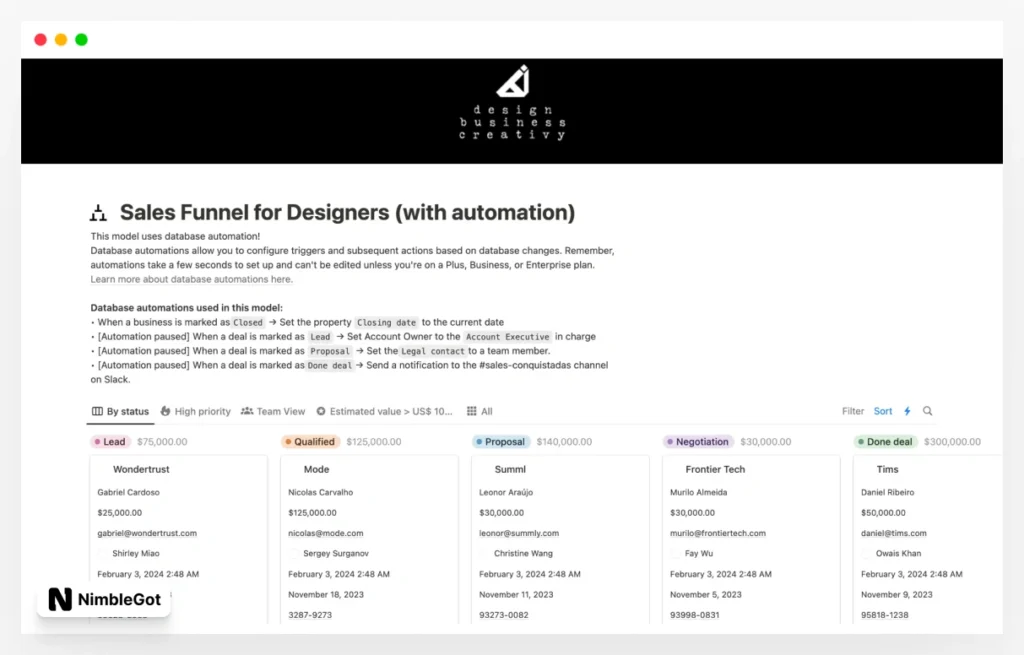Switch to the All view tab
The height and width of the screenshot is (655, 1024).
pos(480,411)
